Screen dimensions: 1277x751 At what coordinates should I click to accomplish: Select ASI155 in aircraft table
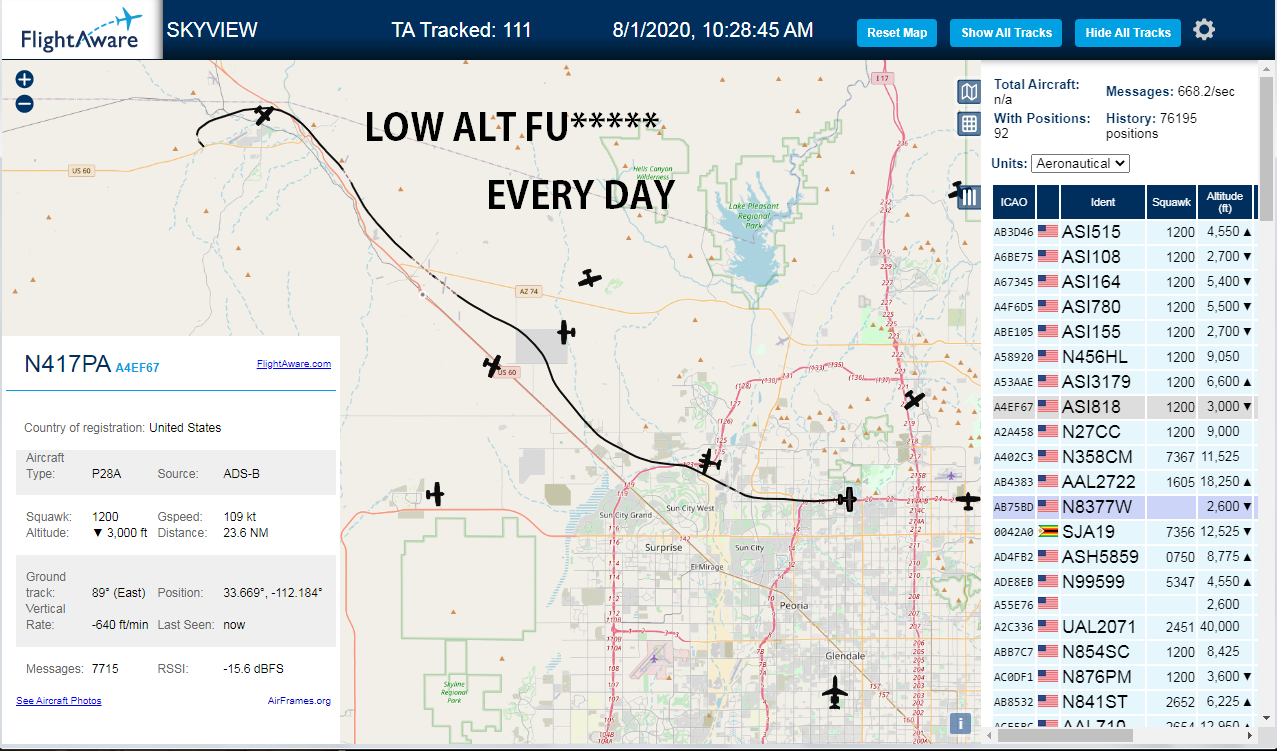click(x=1091, y=332)
